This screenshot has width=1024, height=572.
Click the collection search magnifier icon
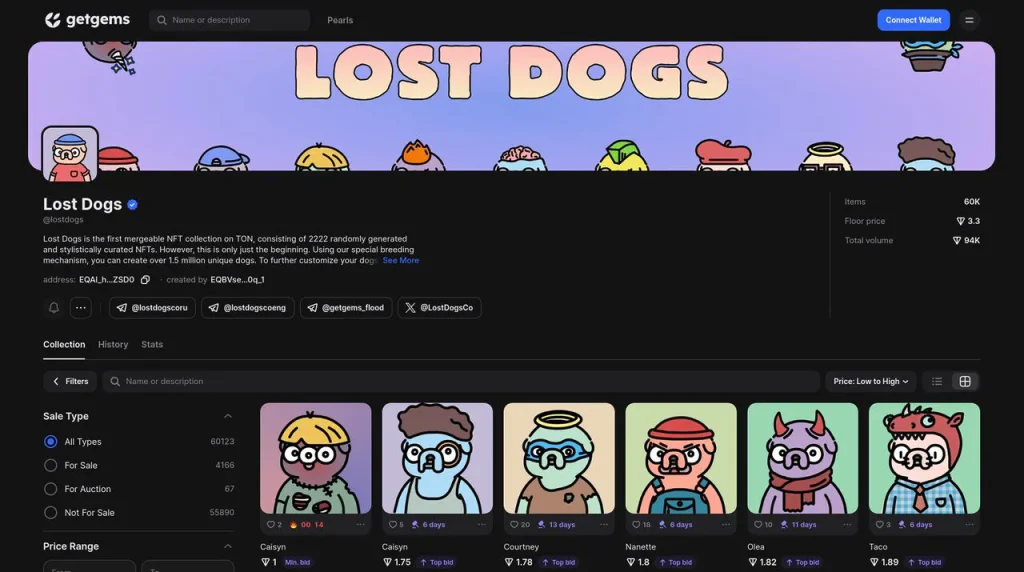115,381
